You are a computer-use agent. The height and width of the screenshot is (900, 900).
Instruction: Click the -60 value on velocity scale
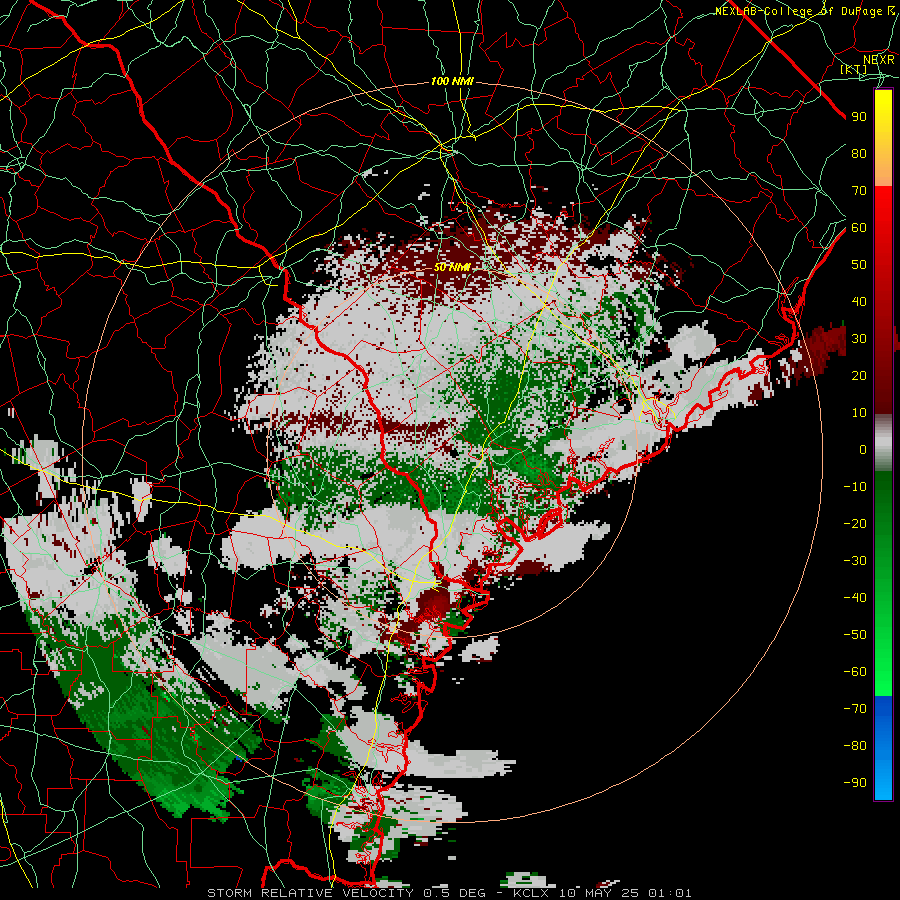point(855,672)
